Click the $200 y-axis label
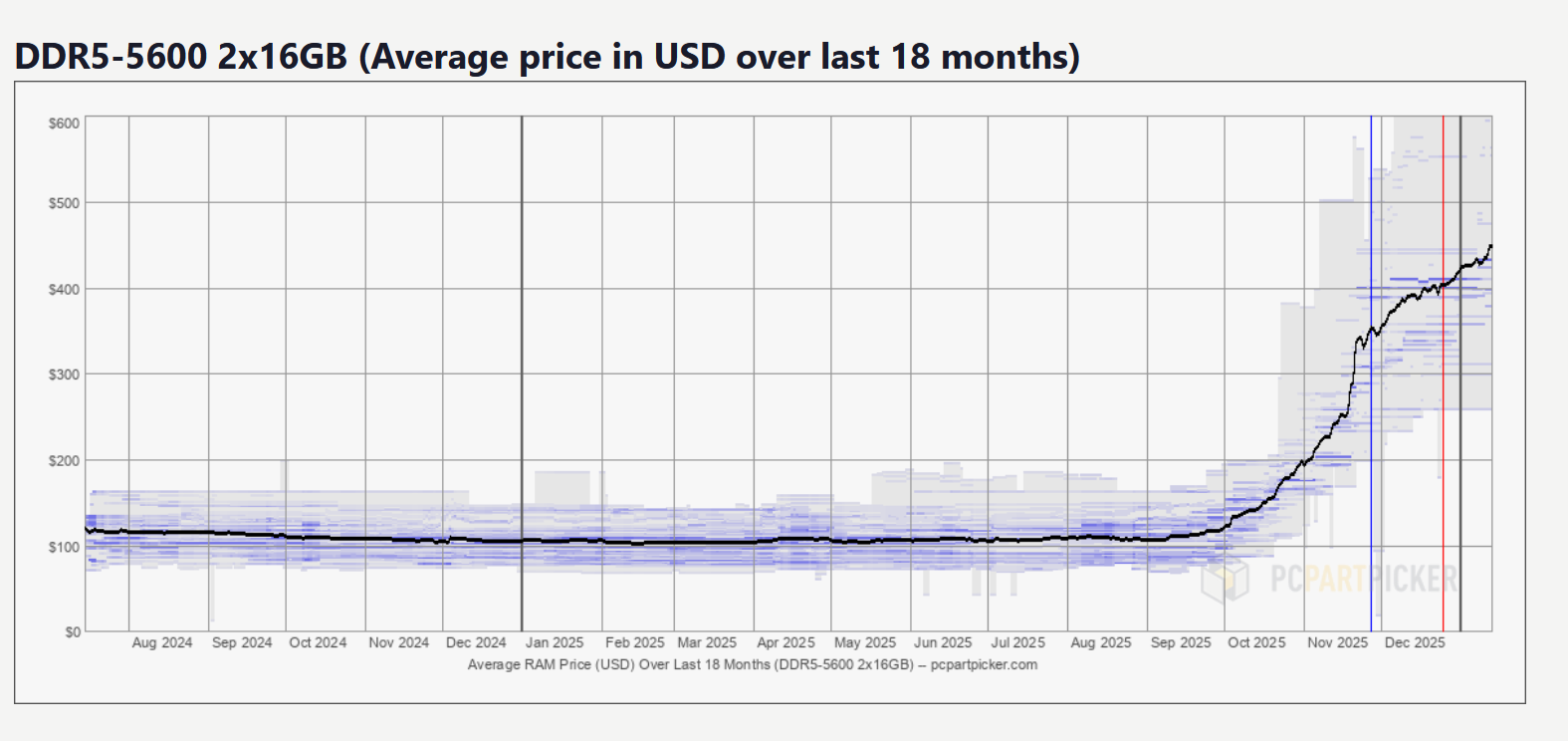The width and height of the screenshot is (1568, 741). (x=64, y=461)
